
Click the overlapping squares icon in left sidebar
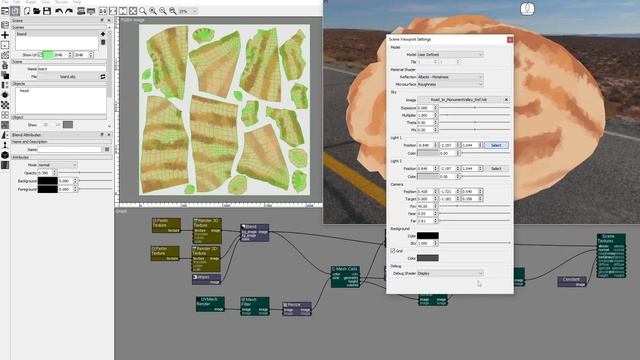click(5, 75)
